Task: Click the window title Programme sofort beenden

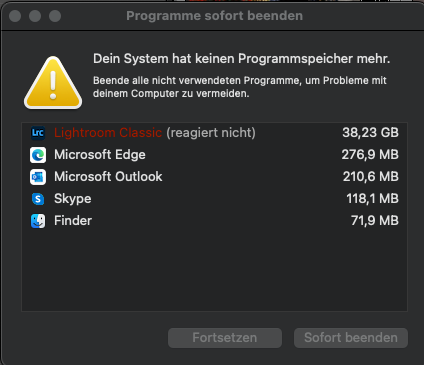Action: [x=214, y=16]
